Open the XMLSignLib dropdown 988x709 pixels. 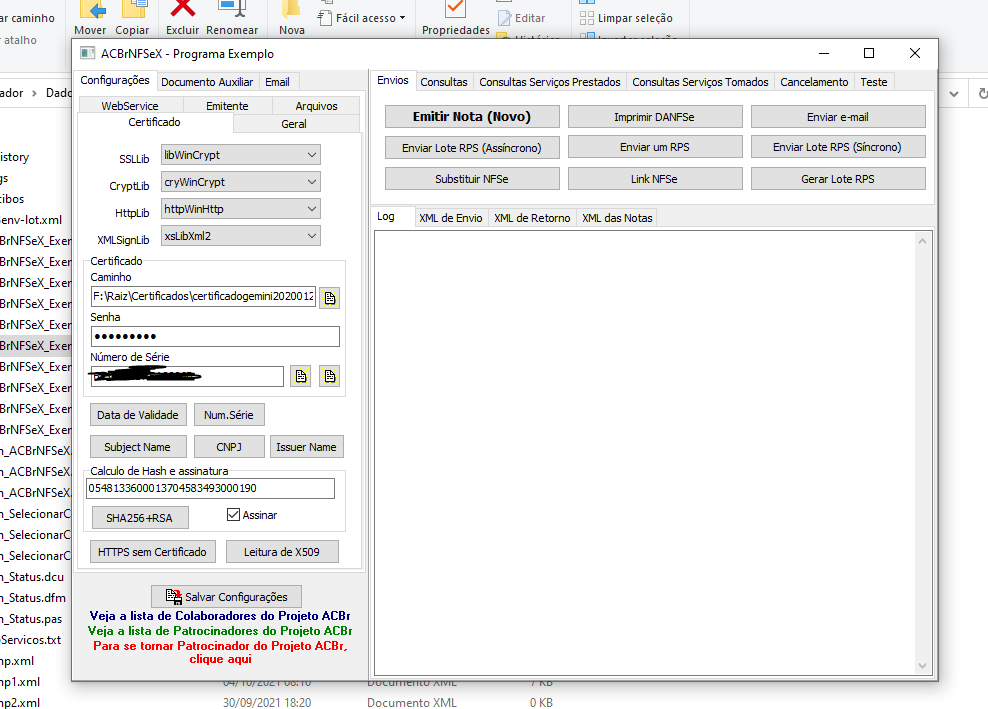click(241, 236)
